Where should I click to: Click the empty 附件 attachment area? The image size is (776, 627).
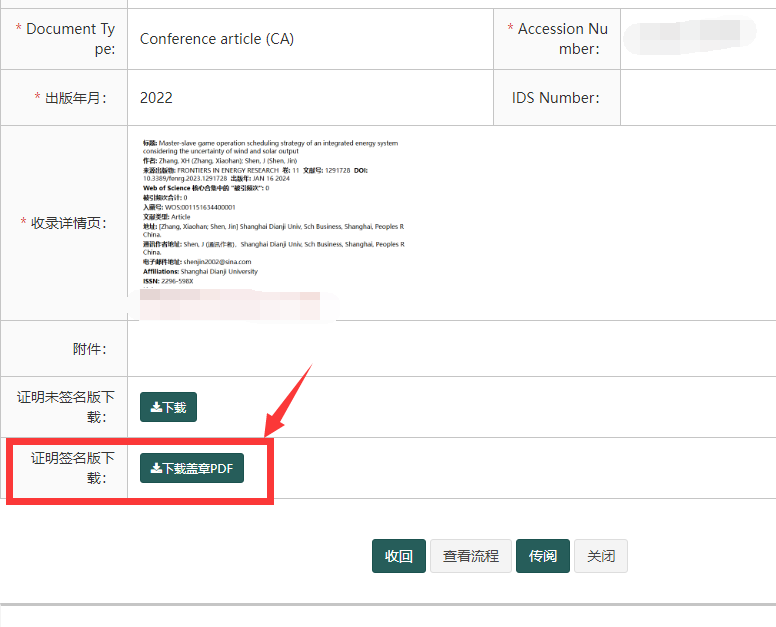(450, 349)
